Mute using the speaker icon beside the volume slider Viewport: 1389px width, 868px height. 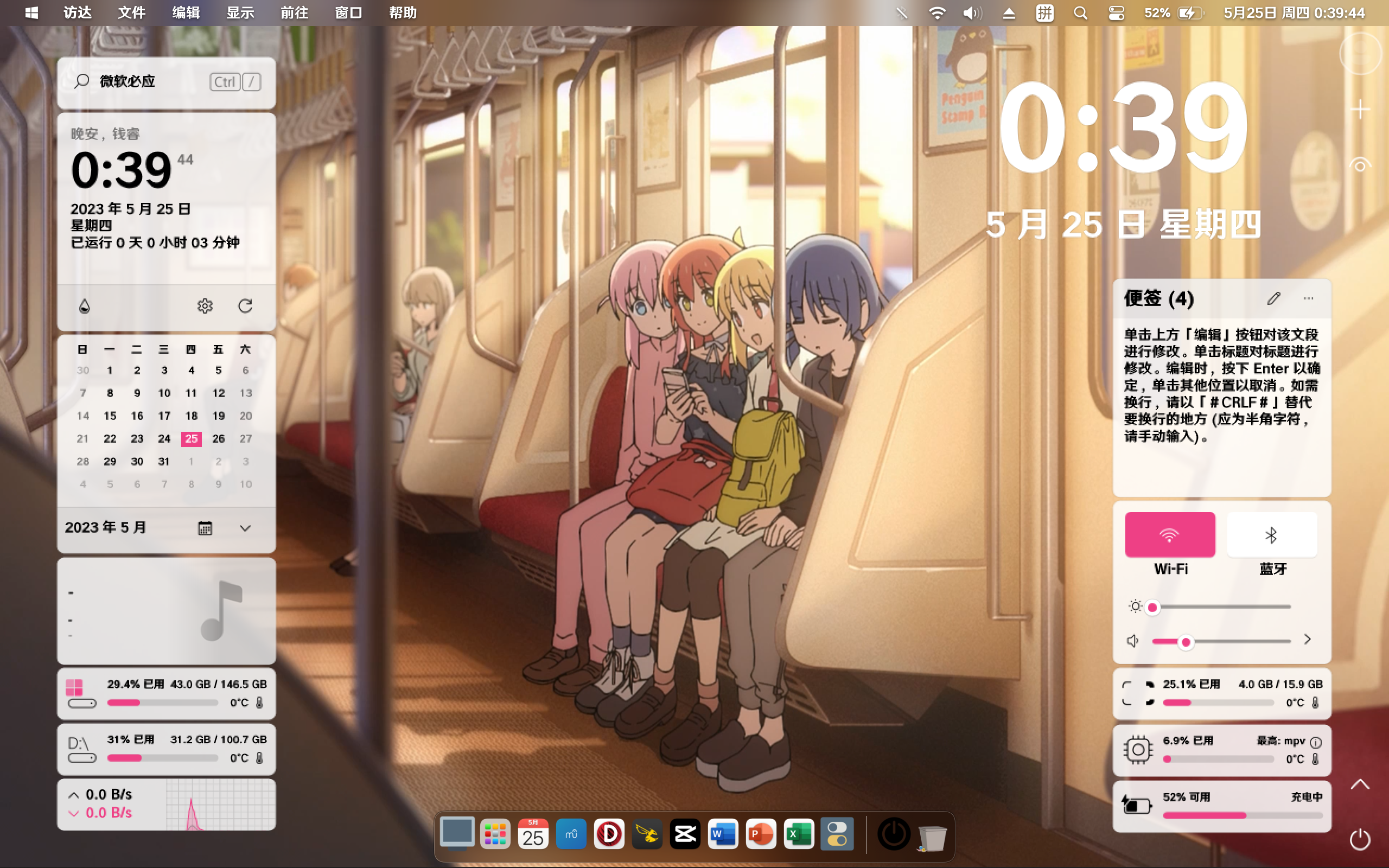(1132, 641)
